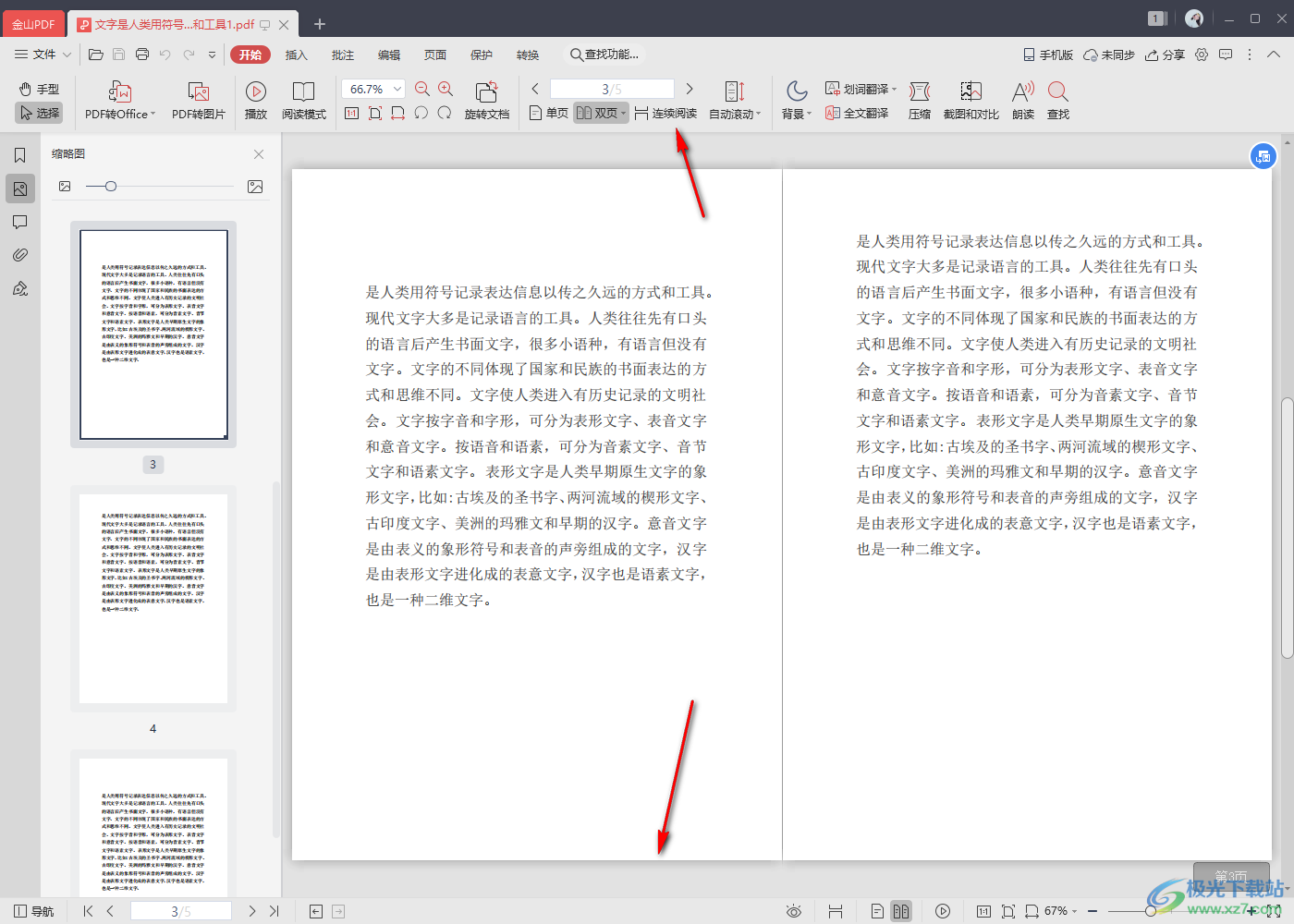
Task: Switch to 页面 ribbon tab
Action: pos(435,55)
